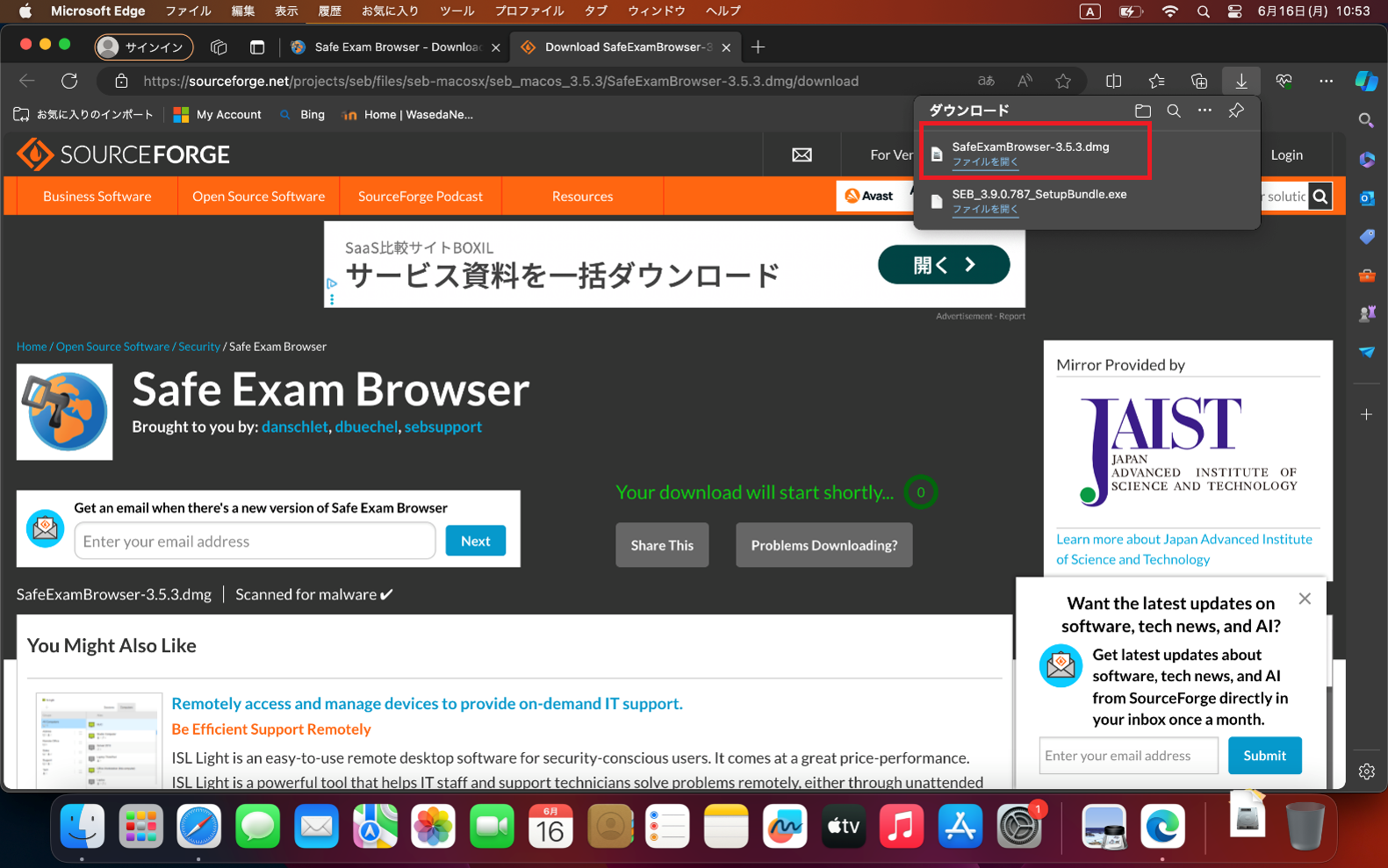Open the ad's 開く button
Image resolution: width=1388 pixels, height=868 pixels.
944,264
